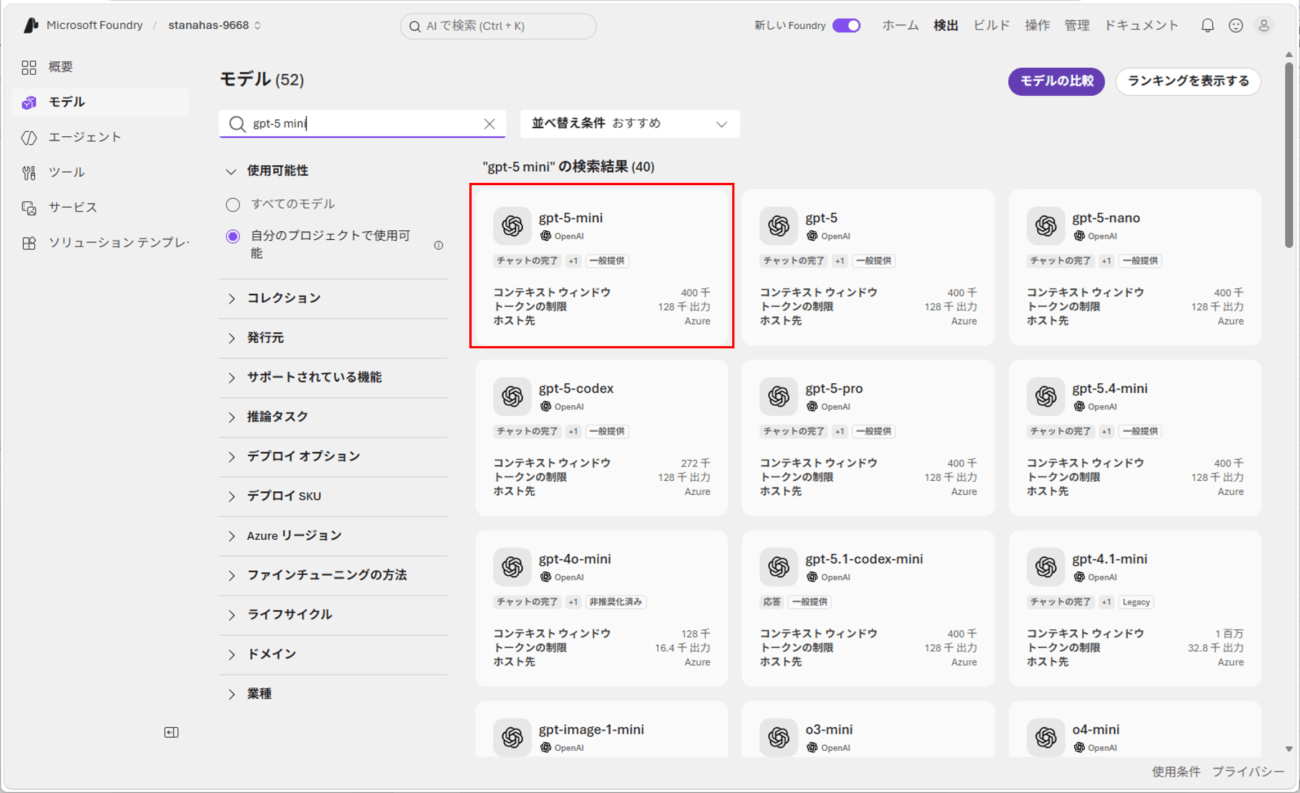Click the OpenAI logo on the gpt-5.4-mini card

1045,397
